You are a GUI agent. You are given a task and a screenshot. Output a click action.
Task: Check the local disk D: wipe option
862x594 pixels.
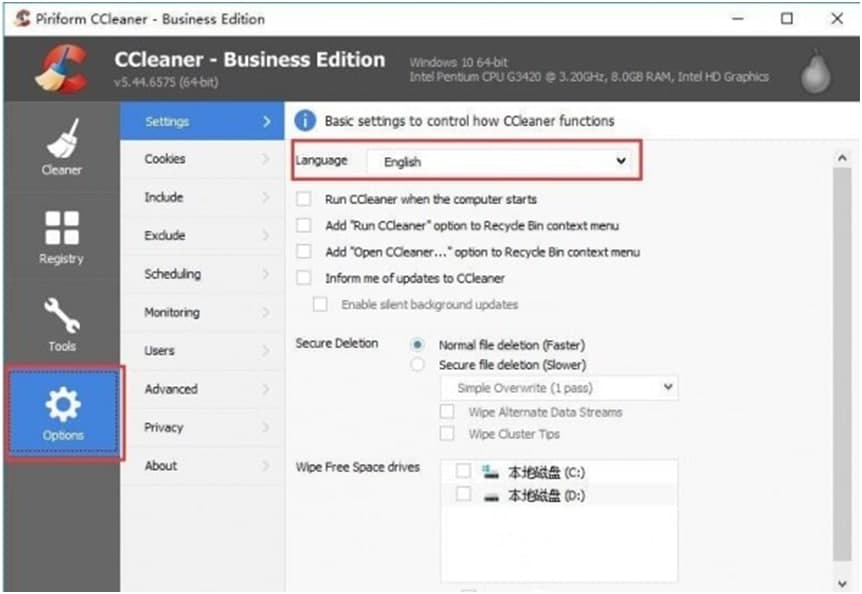pos(463,495)
